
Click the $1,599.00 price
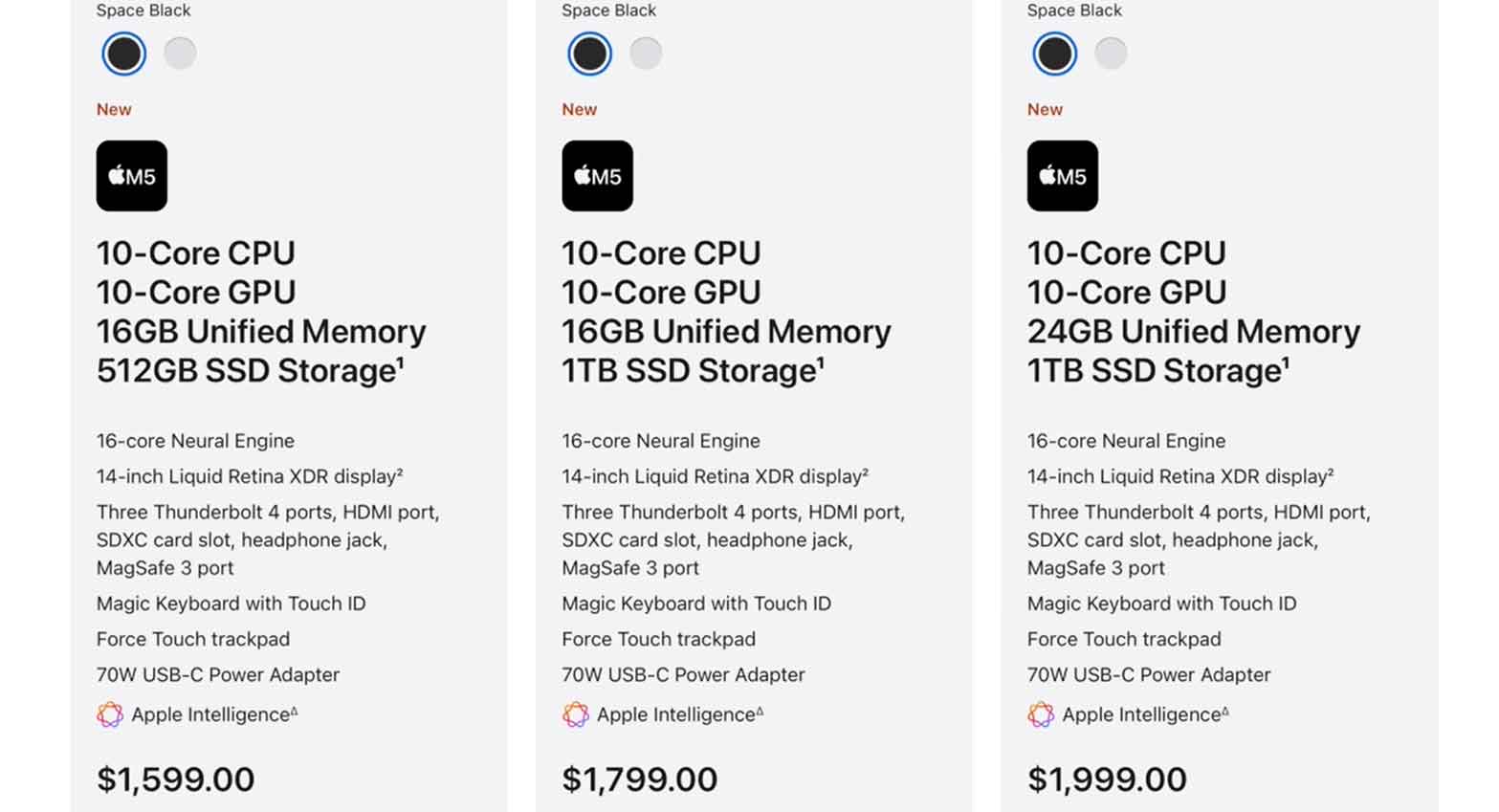coord(175,779)
